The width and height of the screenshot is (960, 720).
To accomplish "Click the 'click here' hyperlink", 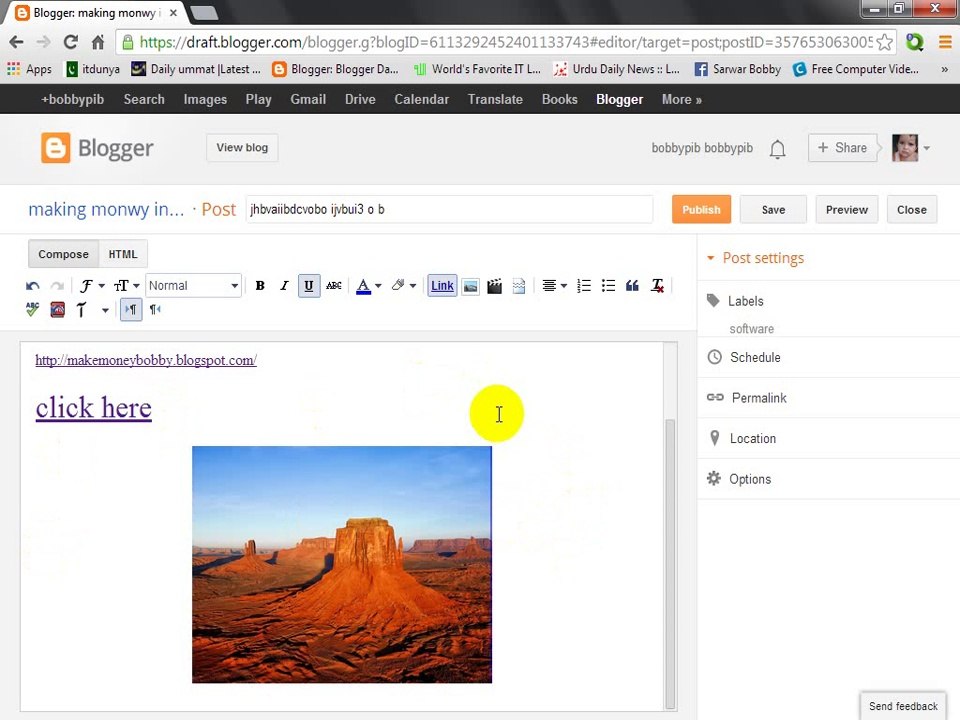I will point(94,408).
